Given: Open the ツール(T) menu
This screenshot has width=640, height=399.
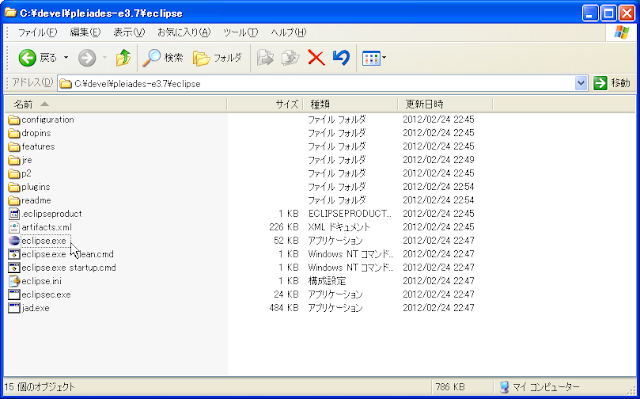Looking at the screenshot, I should coord(240,32).
